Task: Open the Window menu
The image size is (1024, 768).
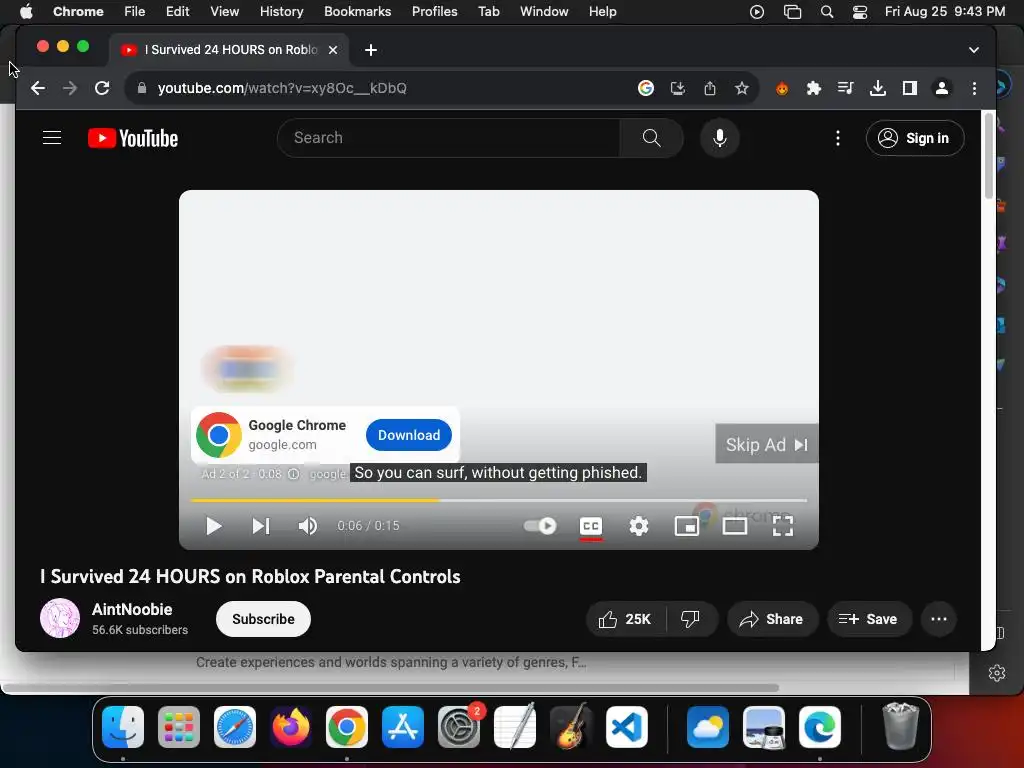Action: [544, 11]
